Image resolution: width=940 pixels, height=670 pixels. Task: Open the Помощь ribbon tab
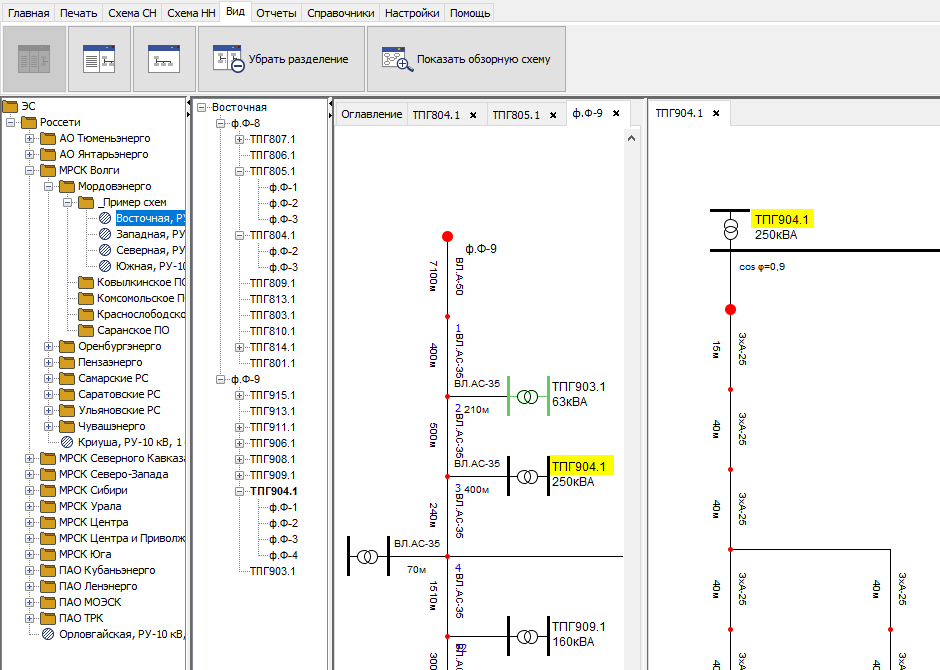(x=470, y=13)
